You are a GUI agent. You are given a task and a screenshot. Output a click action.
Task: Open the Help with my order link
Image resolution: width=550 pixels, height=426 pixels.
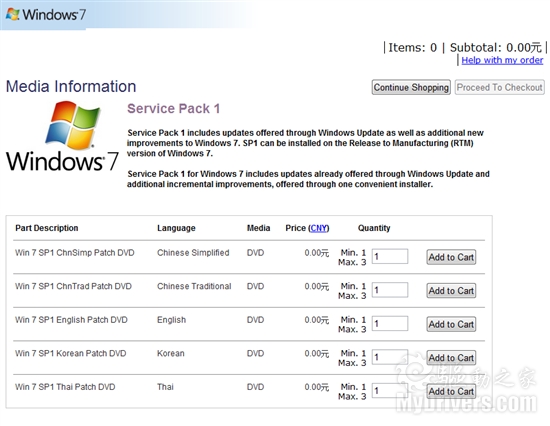click(x=502, y=60)
